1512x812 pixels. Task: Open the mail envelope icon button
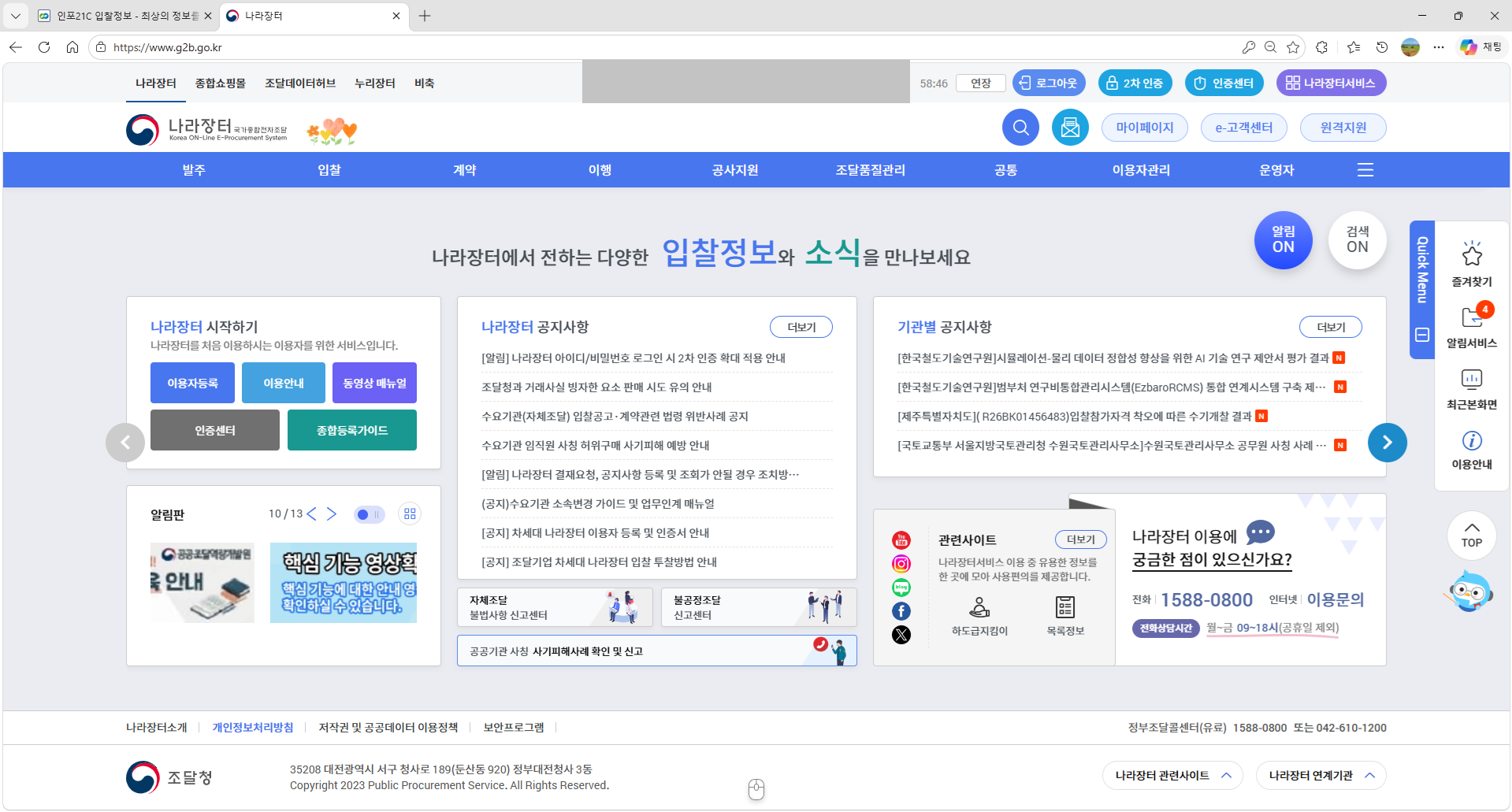tap(1070, 128)
